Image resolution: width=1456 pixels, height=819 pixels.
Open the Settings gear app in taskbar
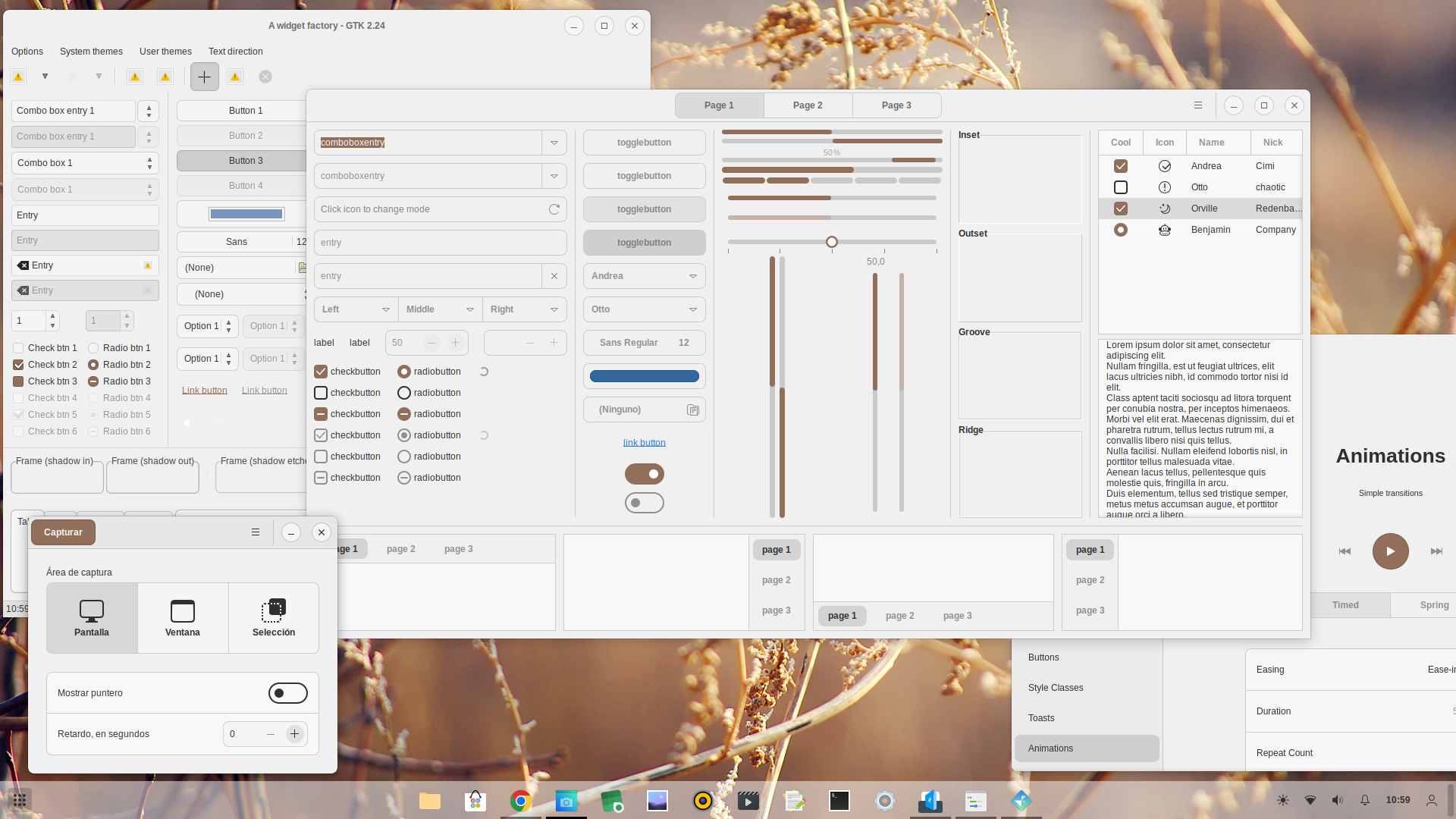885,801
